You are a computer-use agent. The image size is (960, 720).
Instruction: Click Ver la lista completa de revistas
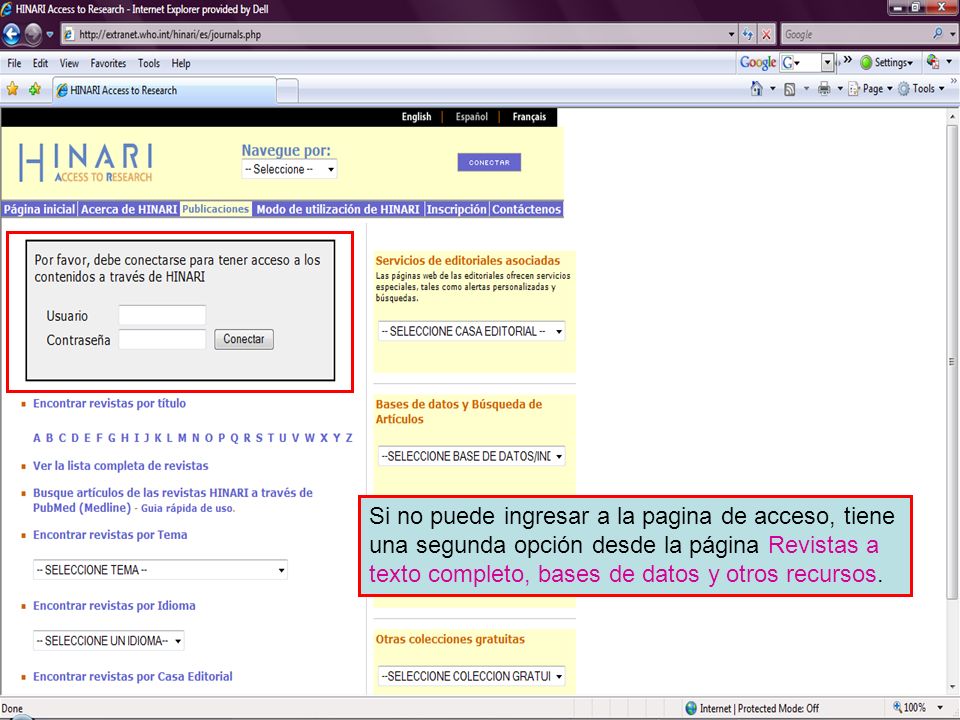click(121, 466)
